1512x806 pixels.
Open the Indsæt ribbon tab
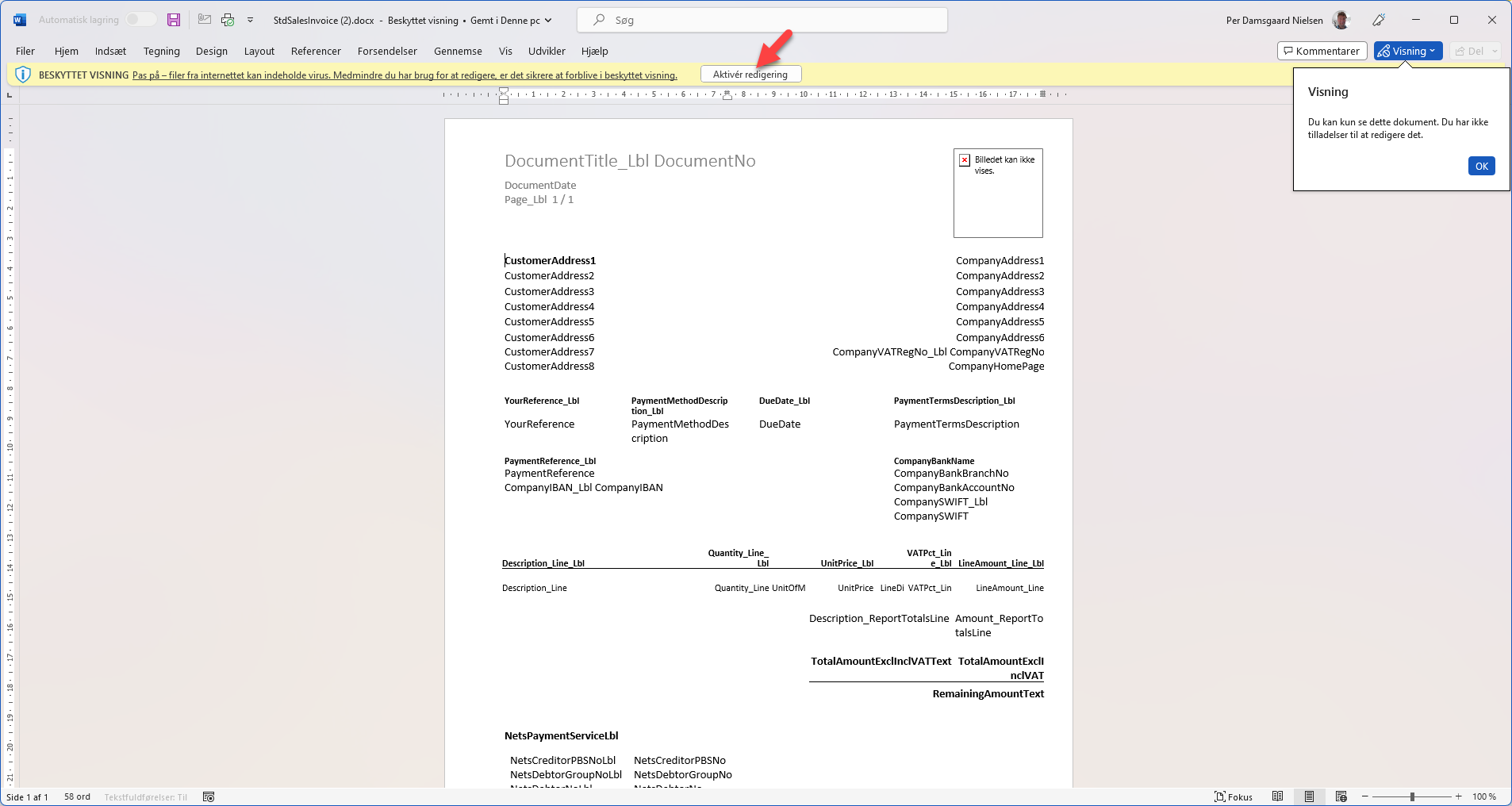coord(111,51)
